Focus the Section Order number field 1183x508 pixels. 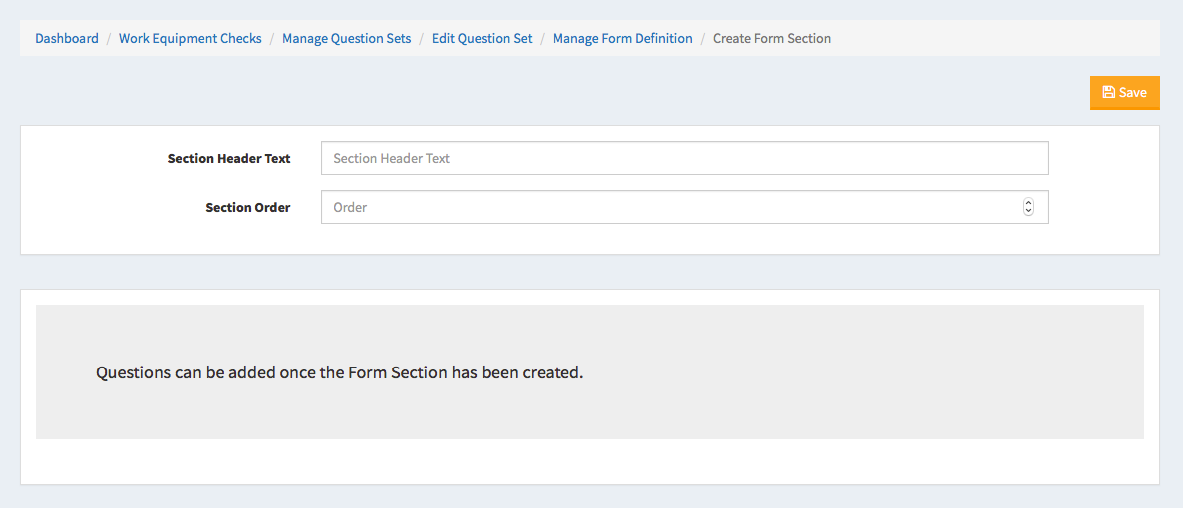(684, 207)
